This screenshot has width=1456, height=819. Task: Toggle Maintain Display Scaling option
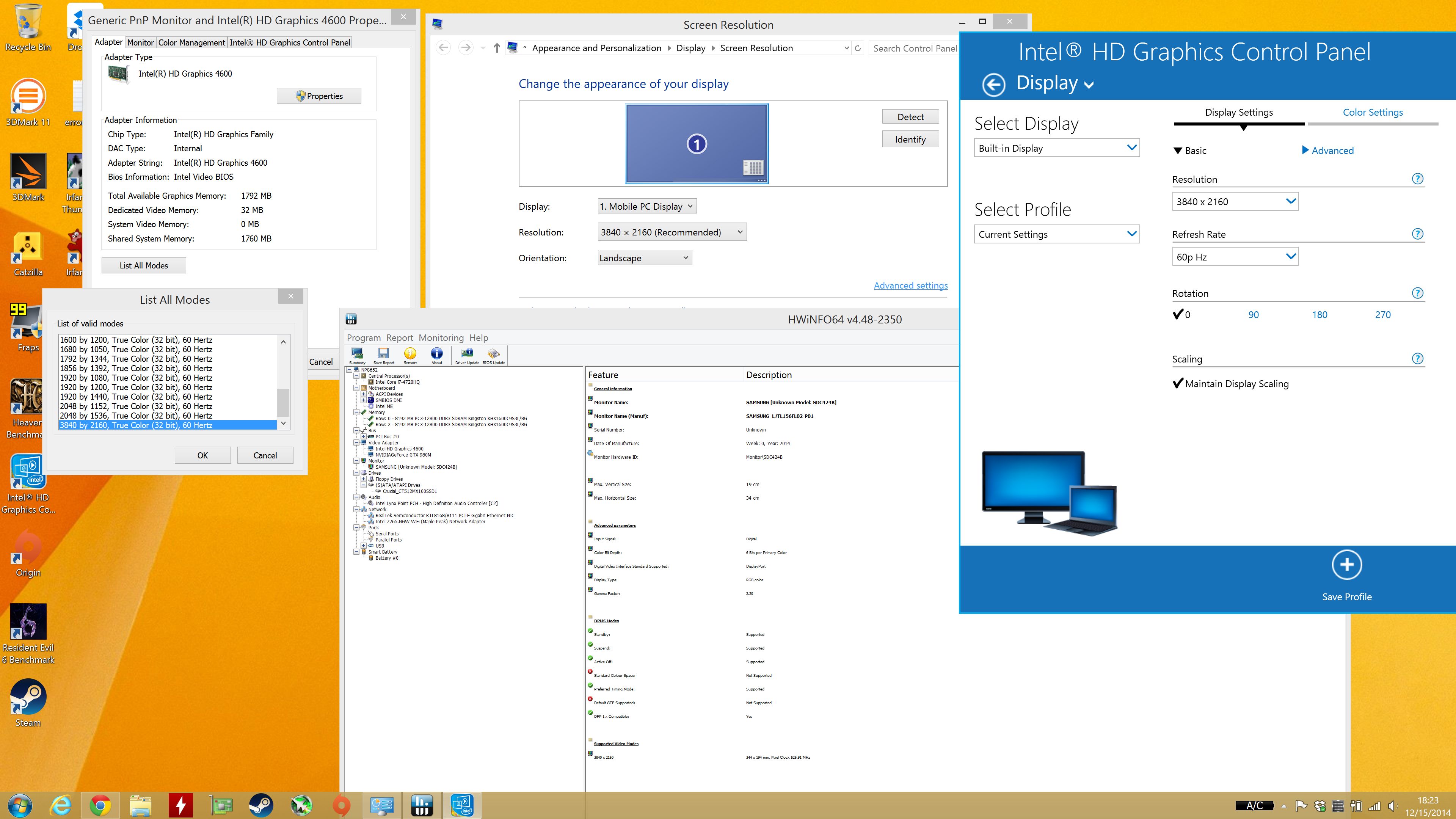click(x=1231, y=383)
